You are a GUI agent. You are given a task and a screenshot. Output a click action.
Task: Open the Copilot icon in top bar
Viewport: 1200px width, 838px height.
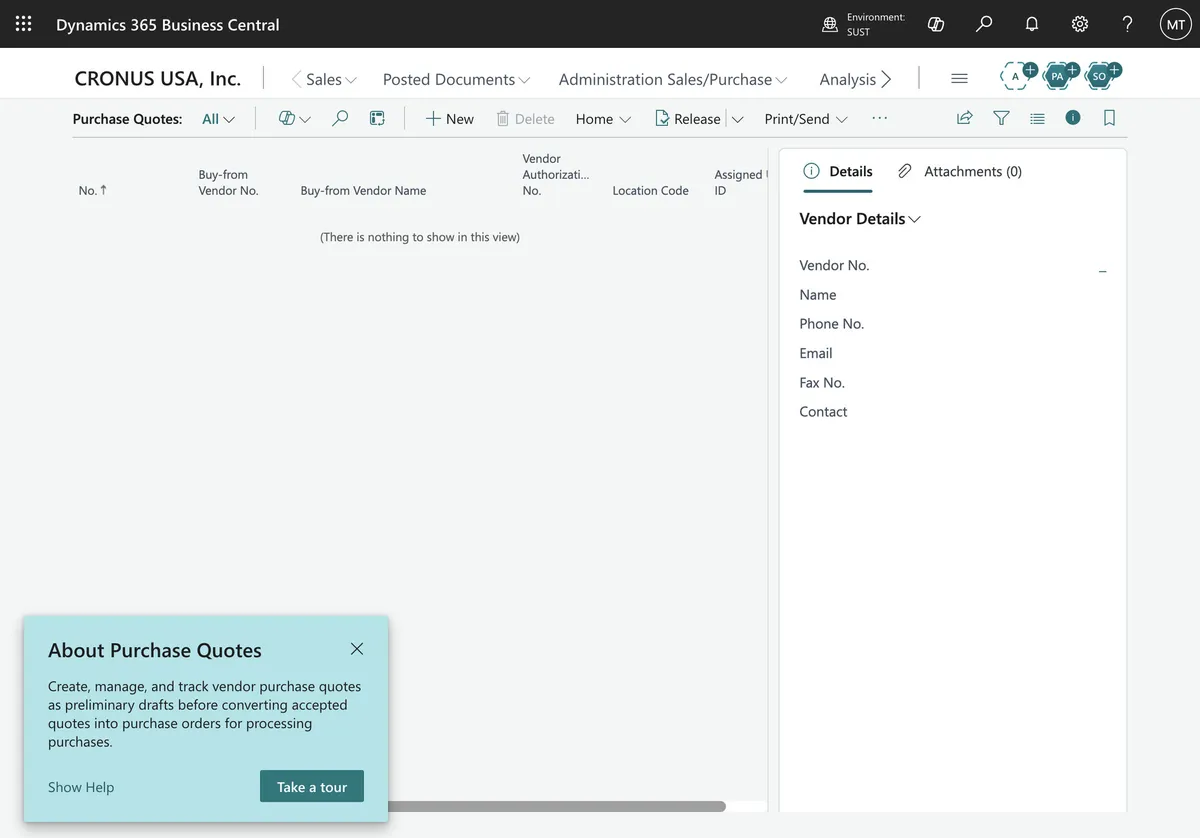pyautogui.click(x=936, y=24)
